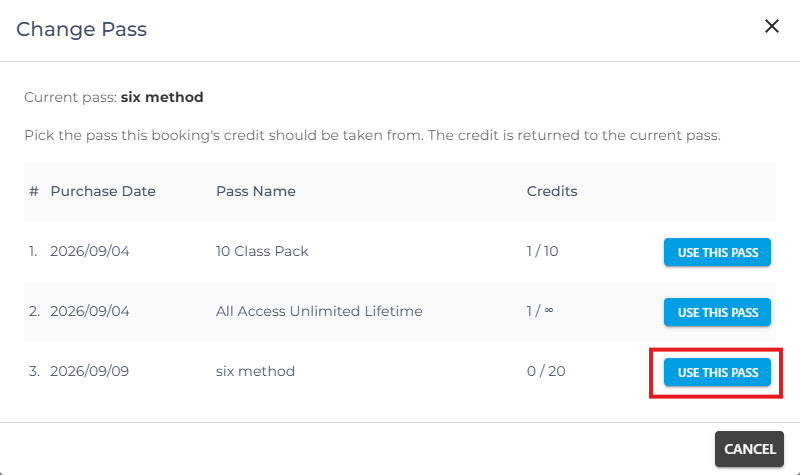The width and height of the screenshot is (800, 475).
Task: Click the Pass Name column header
Action: (256, 191)
